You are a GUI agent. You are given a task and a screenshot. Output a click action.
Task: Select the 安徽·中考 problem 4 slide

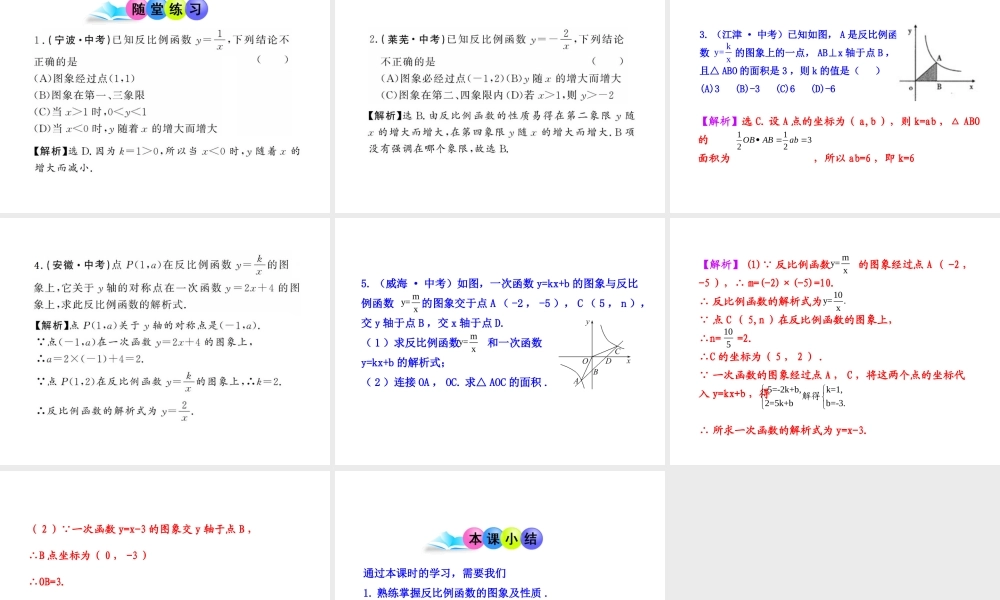(x=165, y=342)
